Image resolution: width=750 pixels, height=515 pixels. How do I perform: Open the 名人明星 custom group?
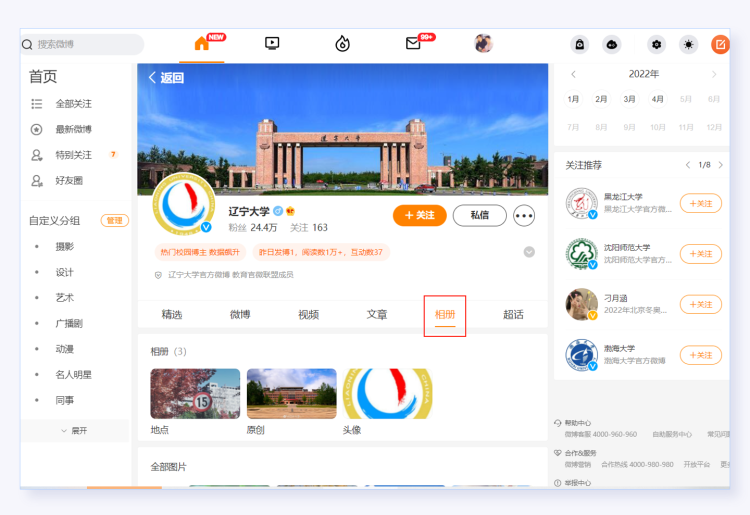point(74,374)
